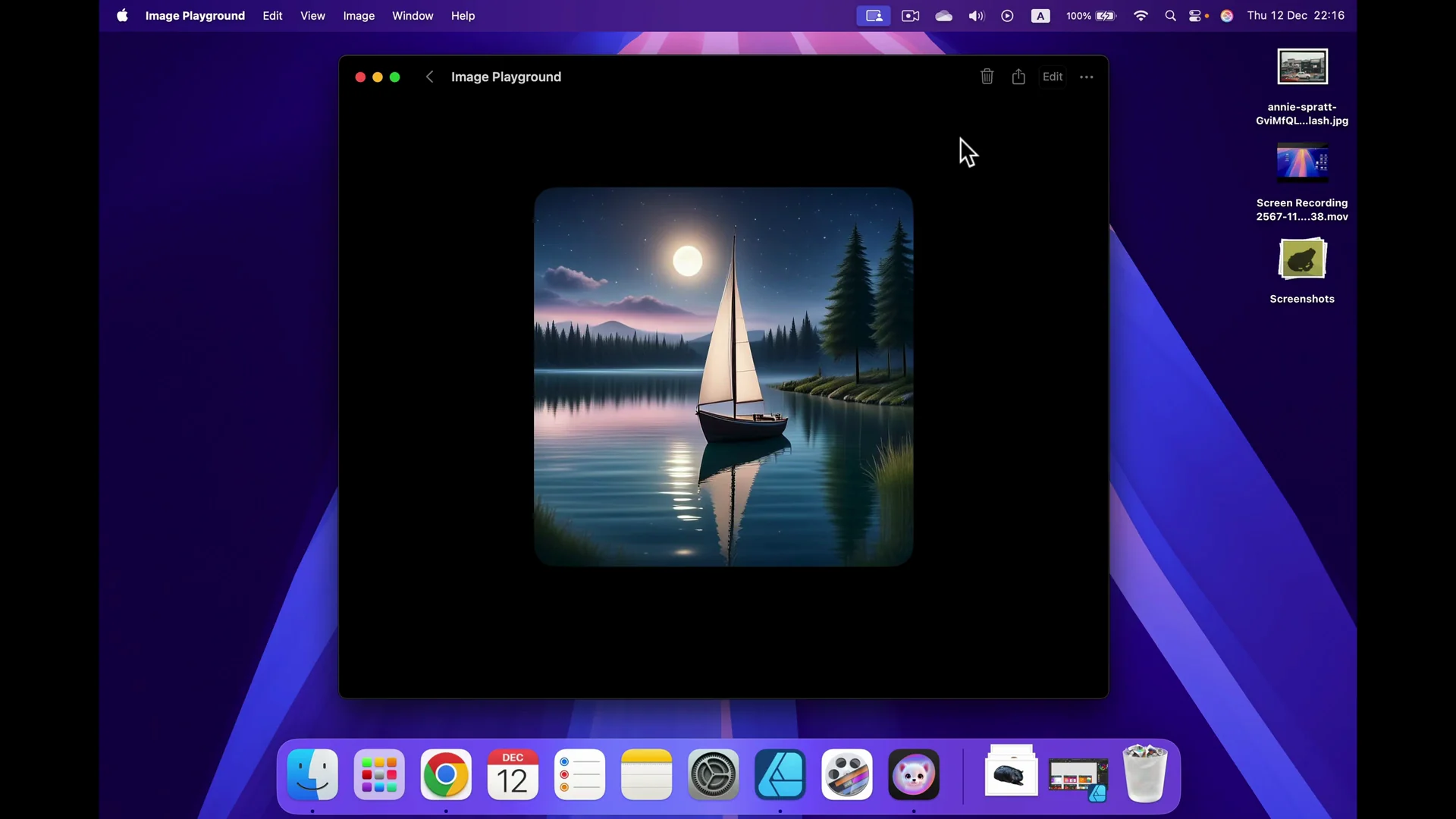Image resolution: width=1456 pixels, height=819 pixels.
Task: Open the share icon next to Edit
Action: pos(1018,76)
